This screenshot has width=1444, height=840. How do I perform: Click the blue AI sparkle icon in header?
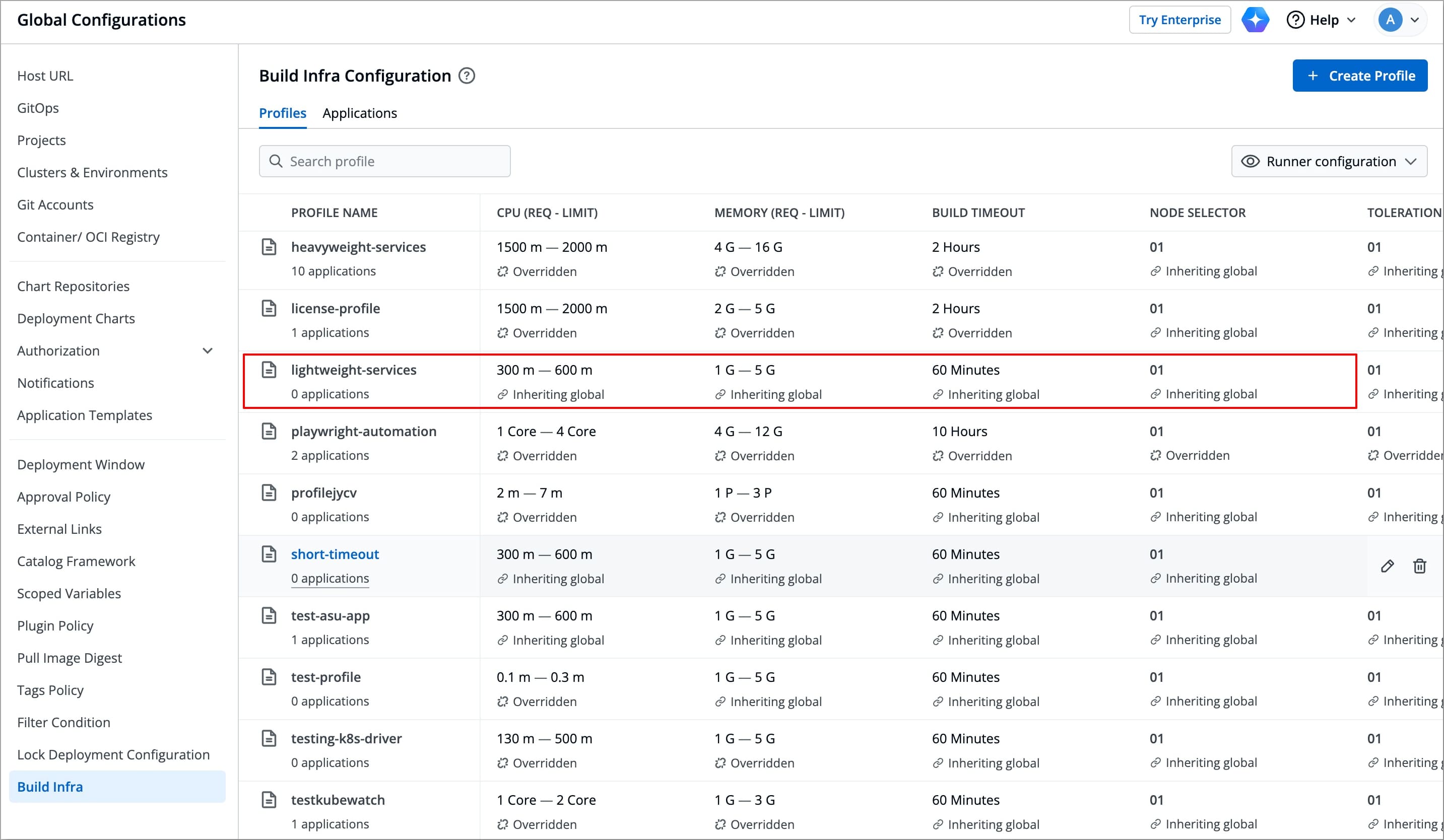point(1255,20)
